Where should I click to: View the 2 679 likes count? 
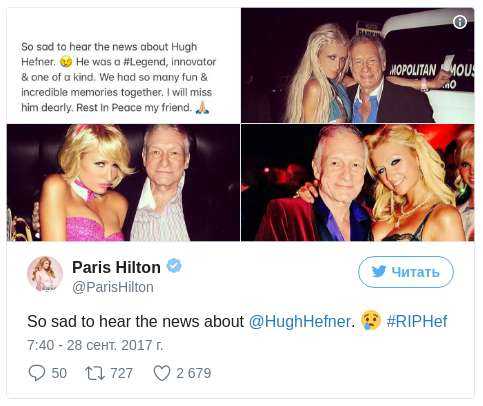[194, 373]
